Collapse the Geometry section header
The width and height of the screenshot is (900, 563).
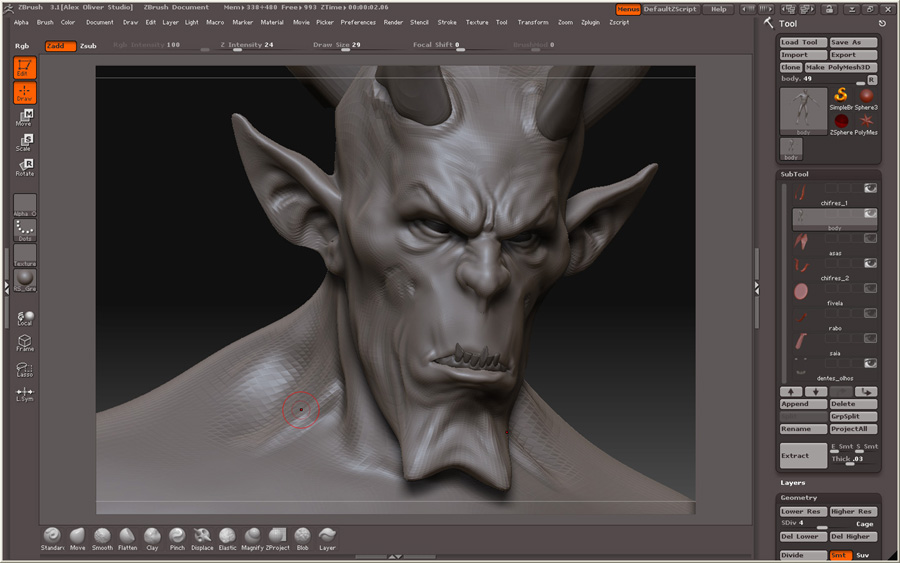point(798,498)
